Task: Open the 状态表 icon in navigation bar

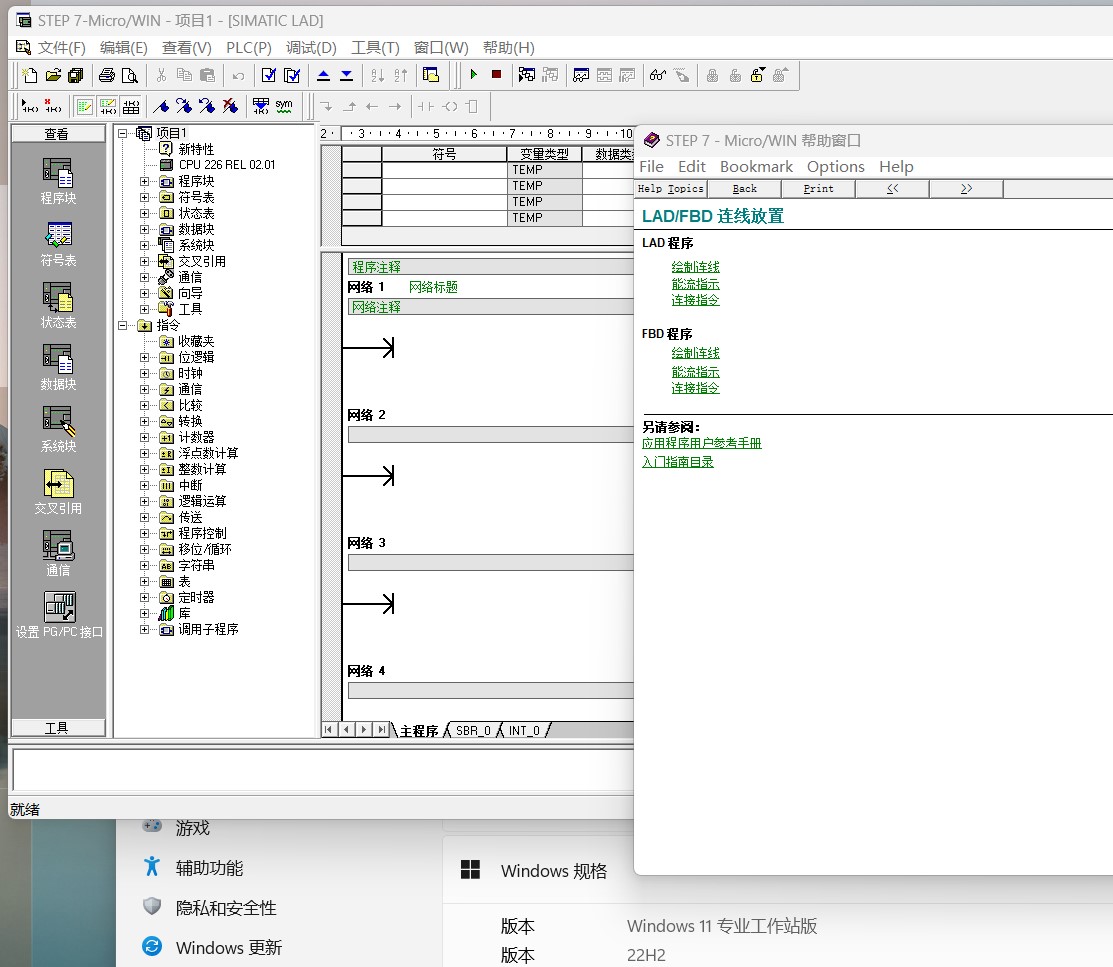Action: 58,298
